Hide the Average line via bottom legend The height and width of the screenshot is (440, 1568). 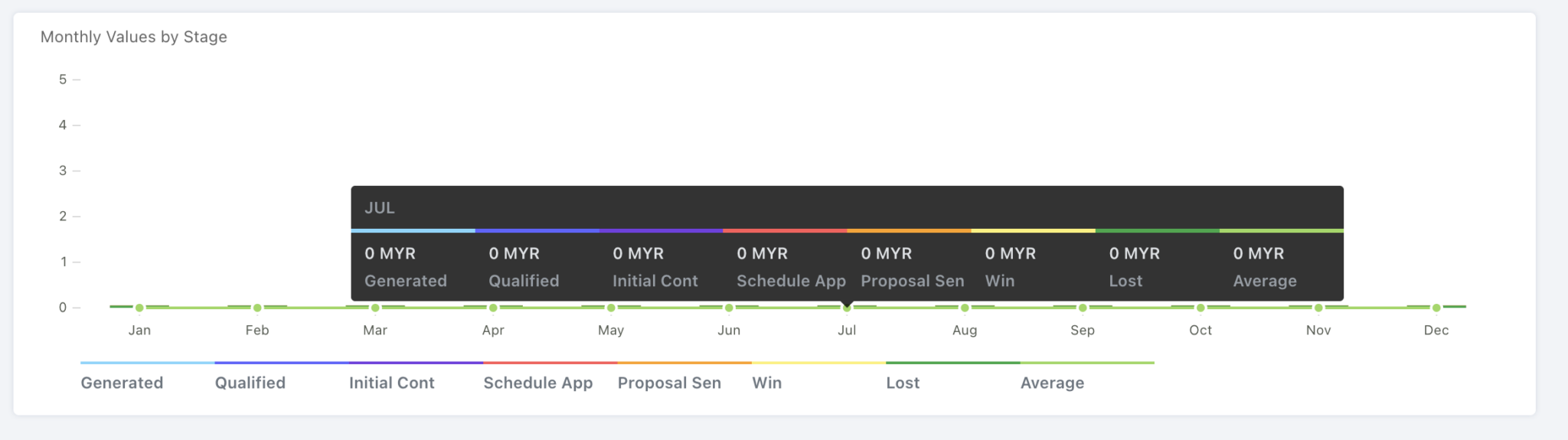pos(1052,383)
